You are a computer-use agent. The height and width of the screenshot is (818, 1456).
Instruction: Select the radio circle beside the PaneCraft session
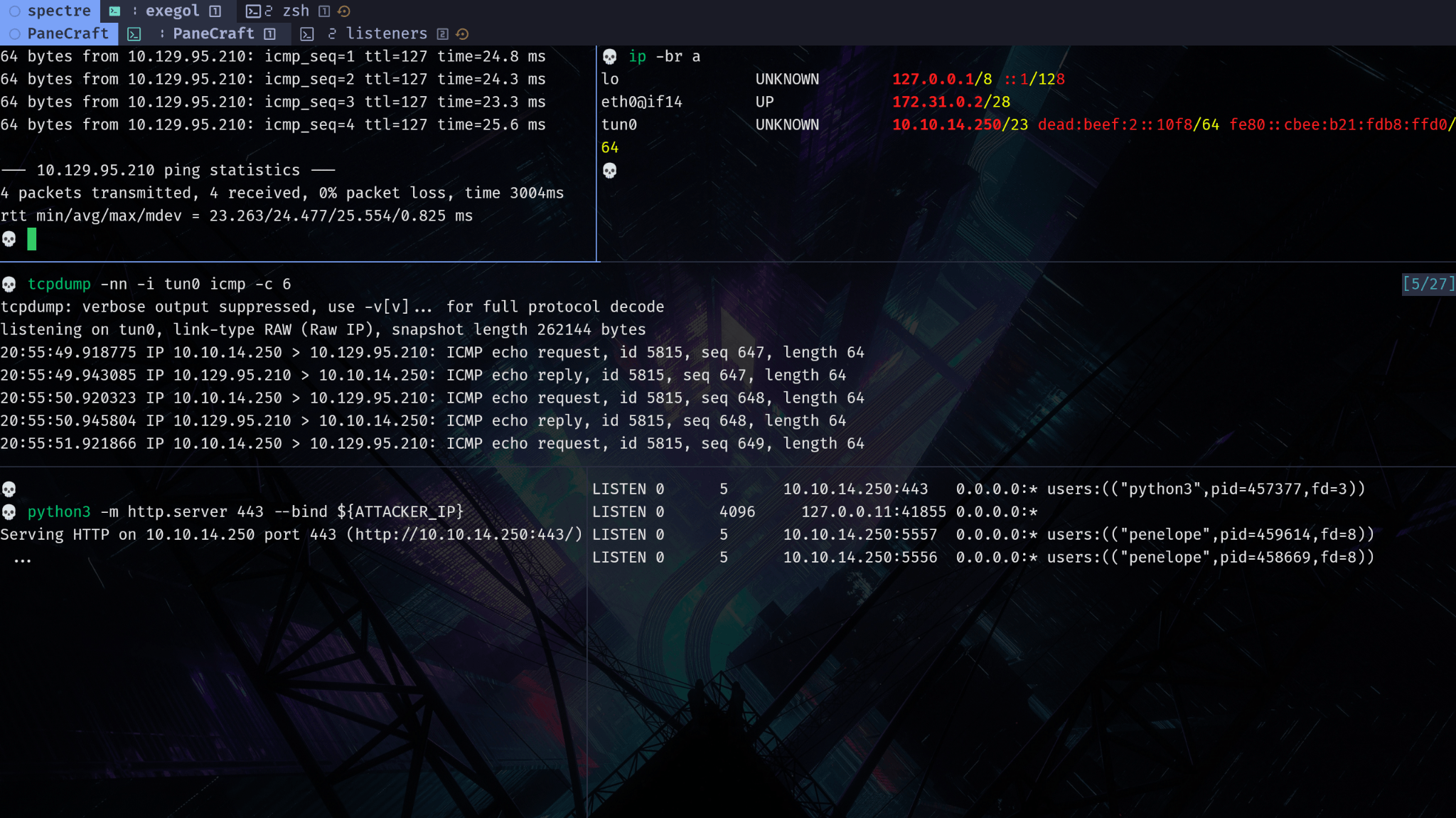[14, 34]
